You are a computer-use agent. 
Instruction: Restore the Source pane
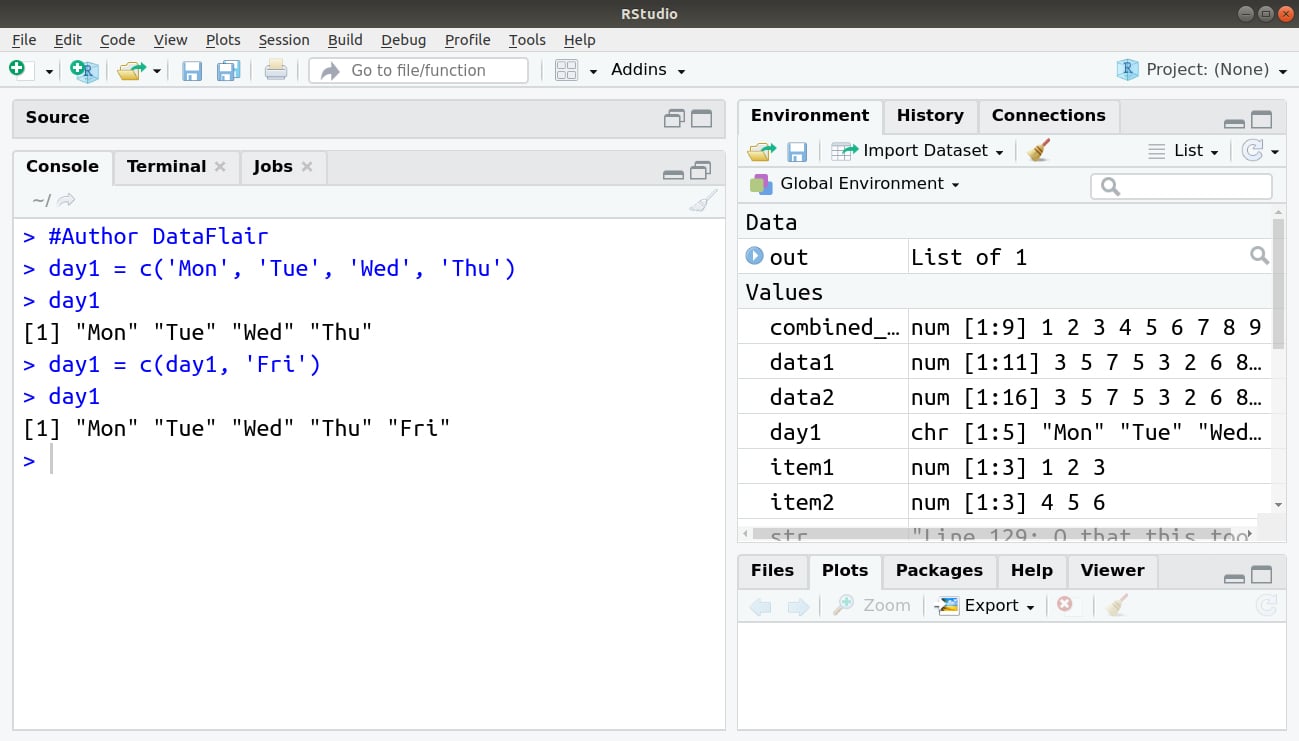(674, 119)
